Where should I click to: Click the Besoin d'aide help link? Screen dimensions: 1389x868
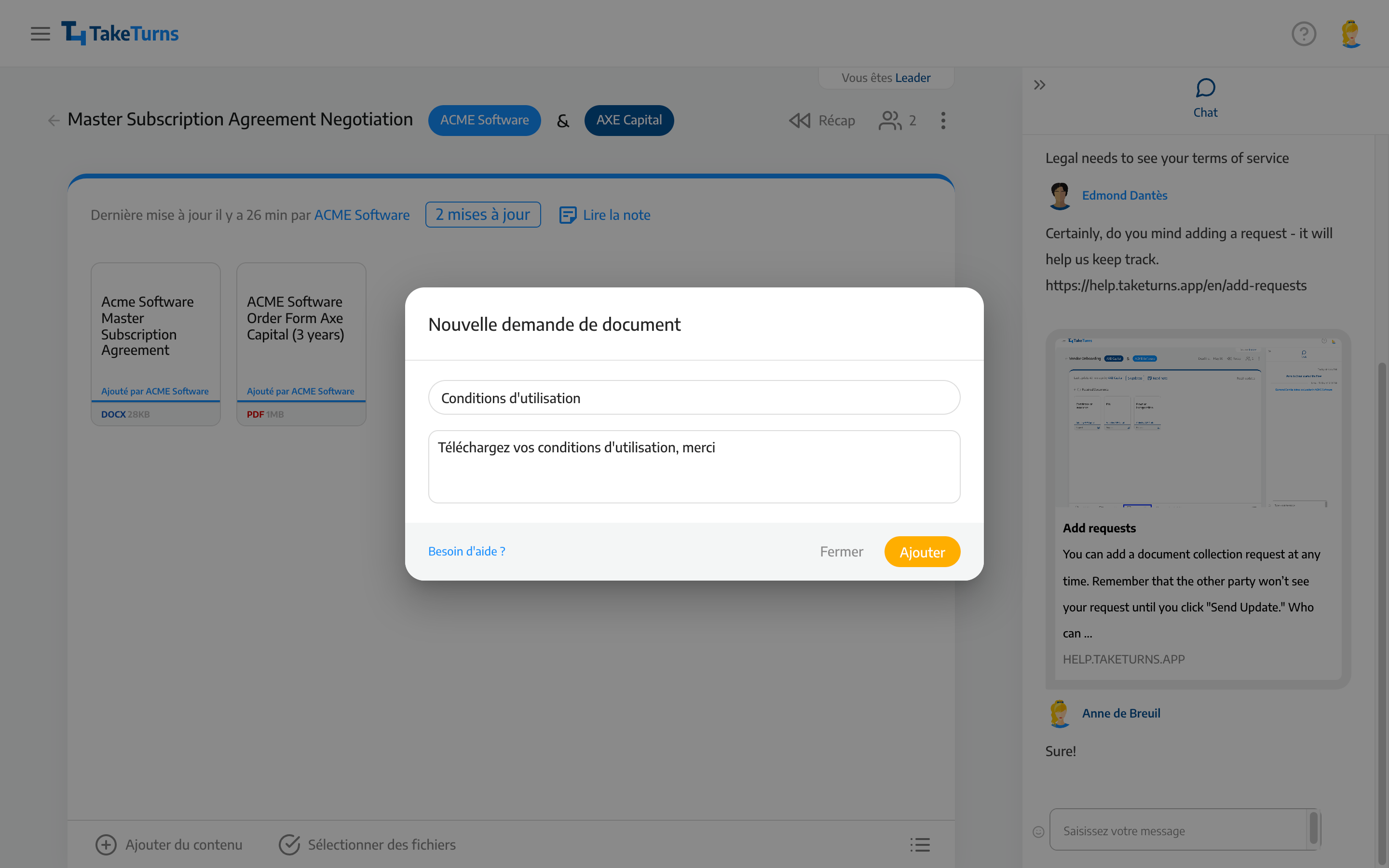pyautogui.click(x=466, y=551)
